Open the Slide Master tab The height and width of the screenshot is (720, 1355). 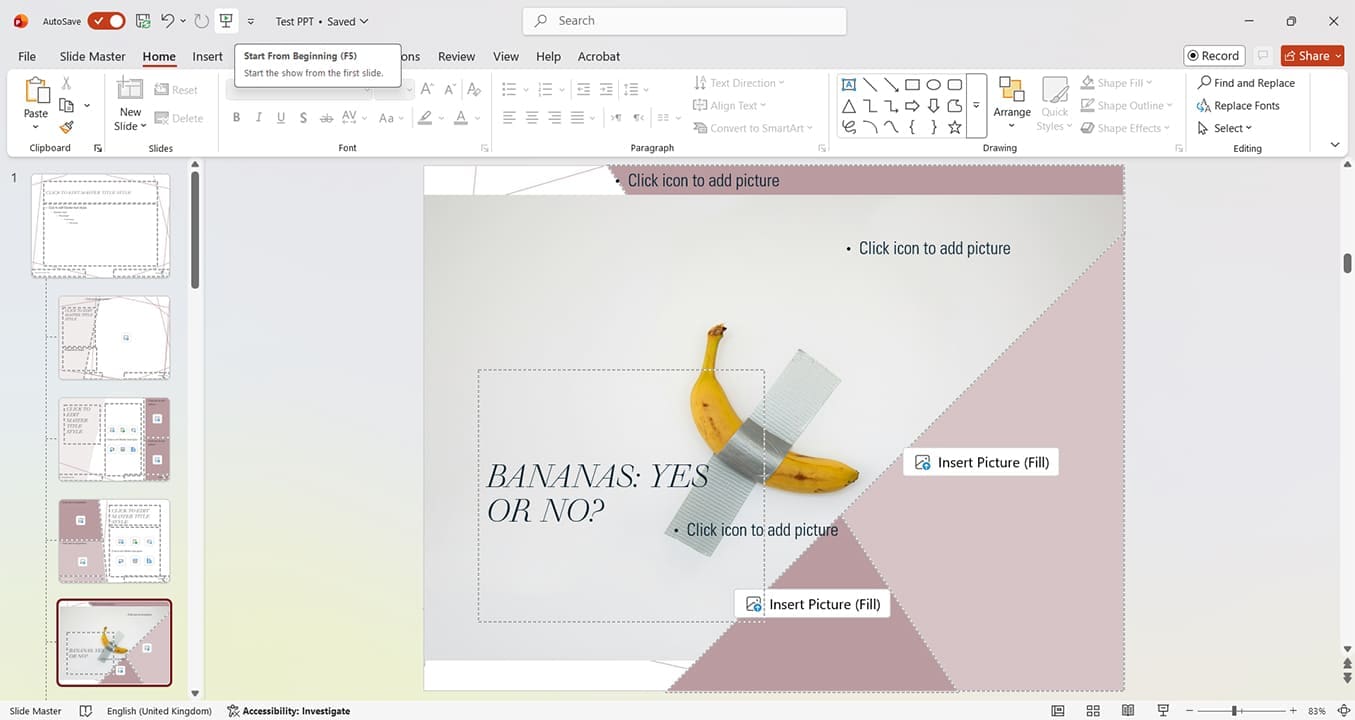pos(92,56)
